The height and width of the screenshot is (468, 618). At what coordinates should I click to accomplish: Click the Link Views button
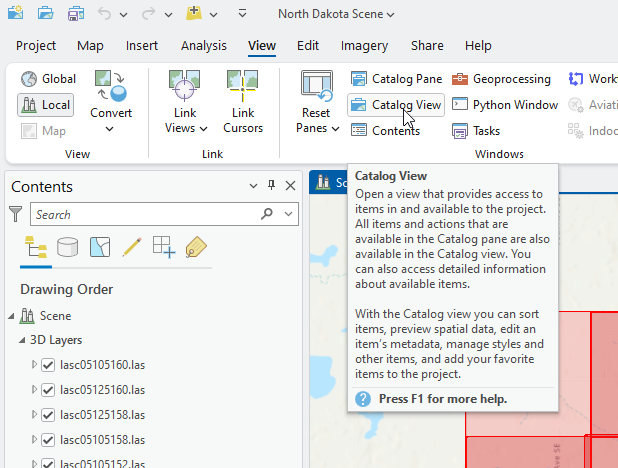point(185,101)
